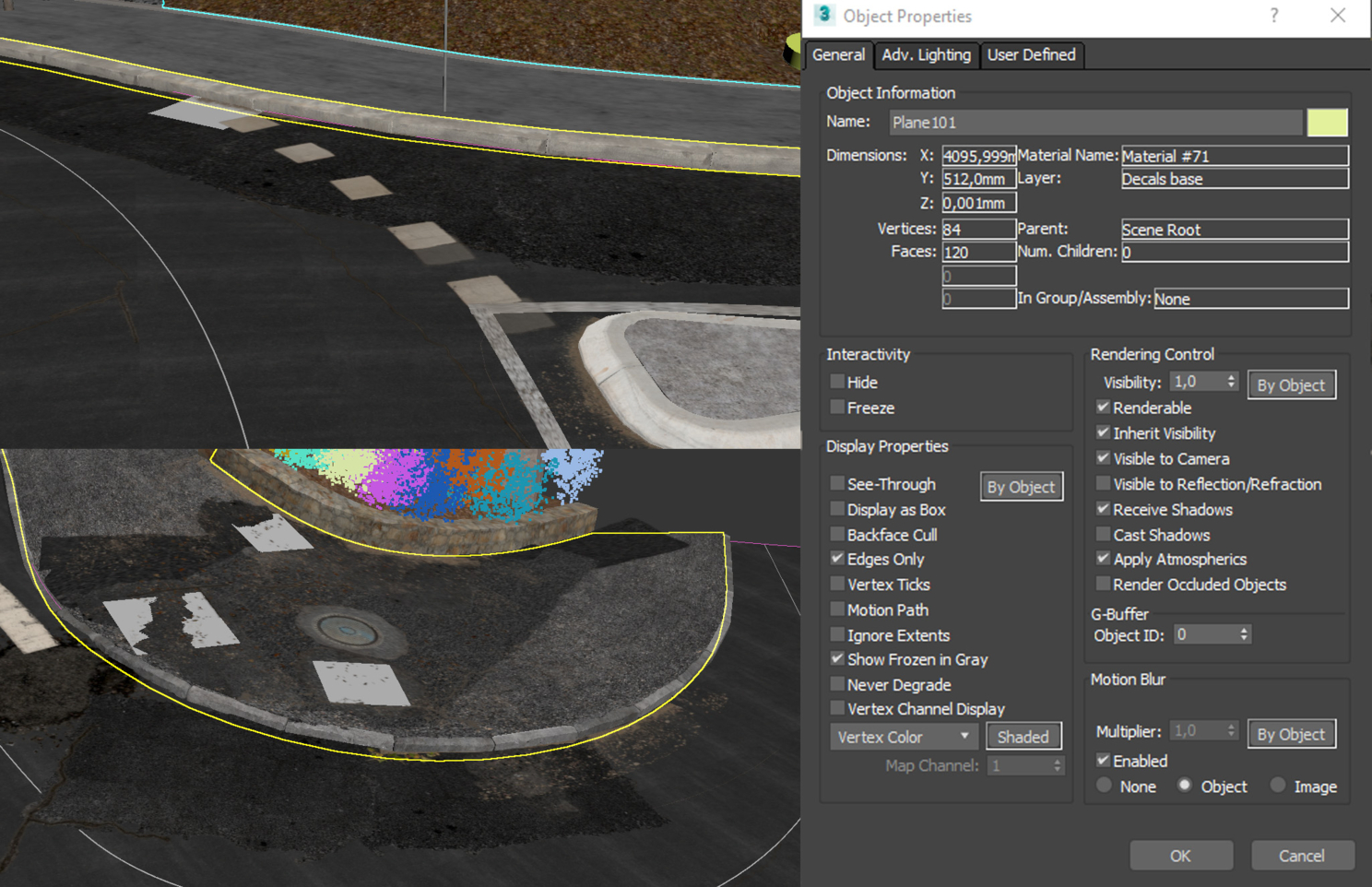Viewport: 1372px width, 887px height.
Task: Toggle the See-Through checkbox
Action: click(x=837, y=483)
